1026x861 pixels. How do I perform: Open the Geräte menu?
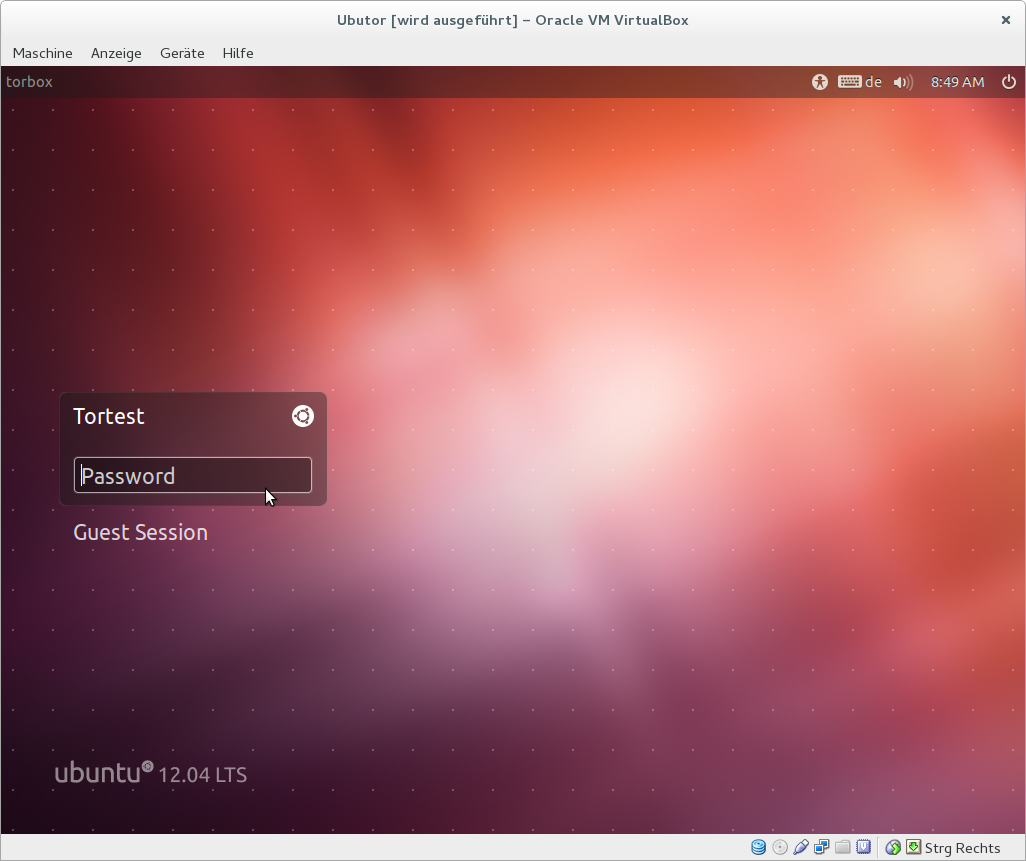182,53
